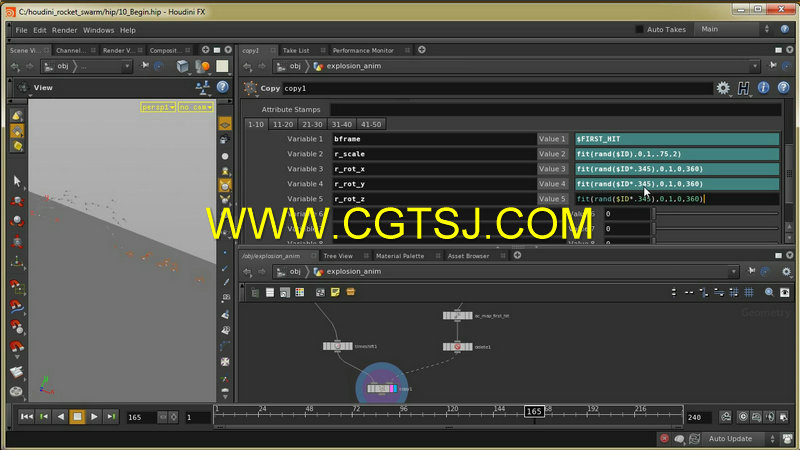
Task: Add new tab to parameter pane
Action: pyautogui.click(x=422, y=50)
